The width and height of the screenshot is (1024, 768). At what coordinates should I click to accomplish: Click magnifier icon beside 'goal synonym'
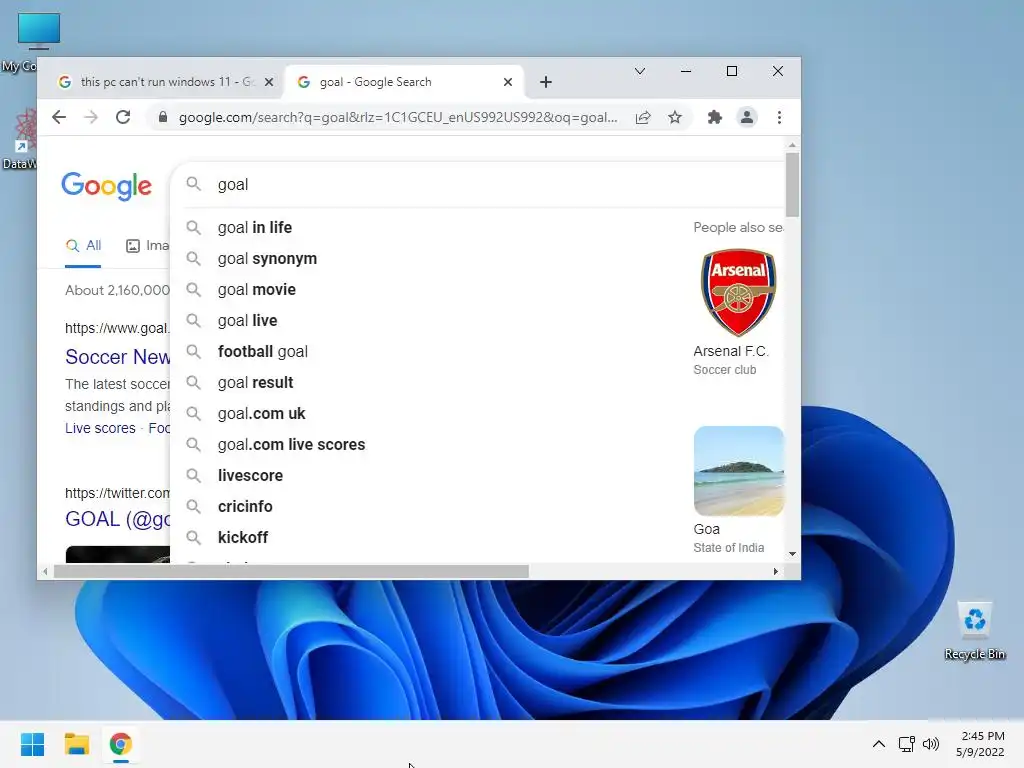[193, 259]
